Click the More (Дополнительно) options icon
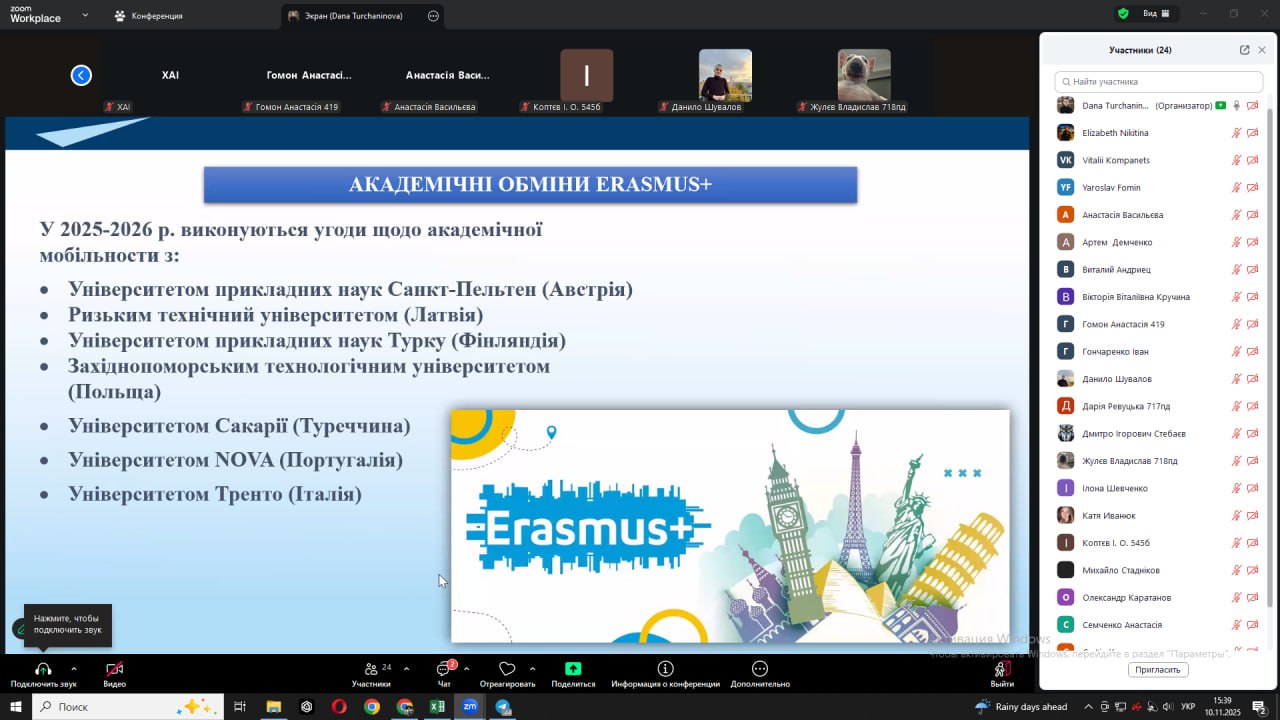This screenshot has height=720, width=1280. (760, 669)
